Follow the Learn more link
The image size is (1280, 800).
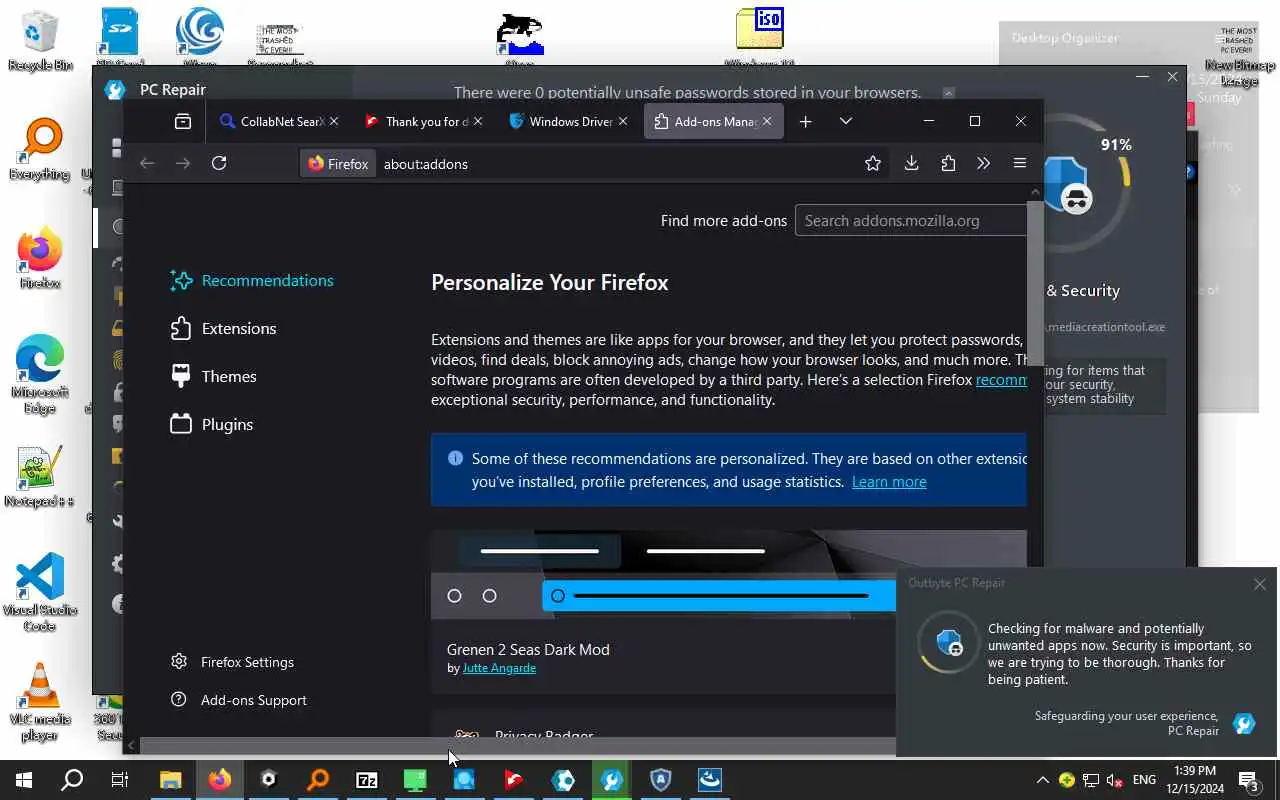(x=889, y=482)
